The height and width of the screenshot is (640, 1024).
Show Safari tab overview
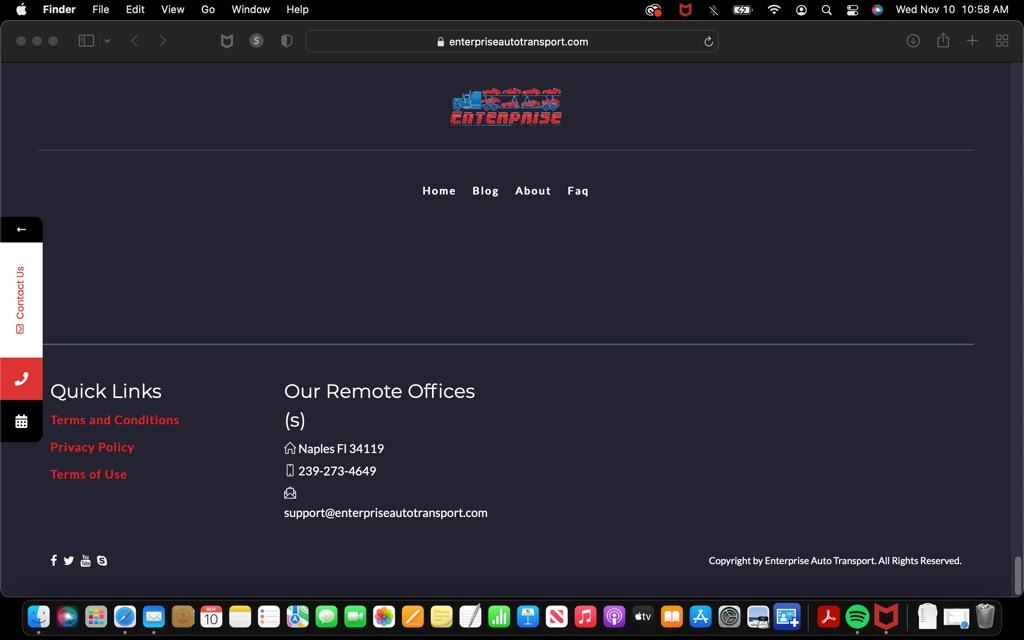click(1002, 41)
